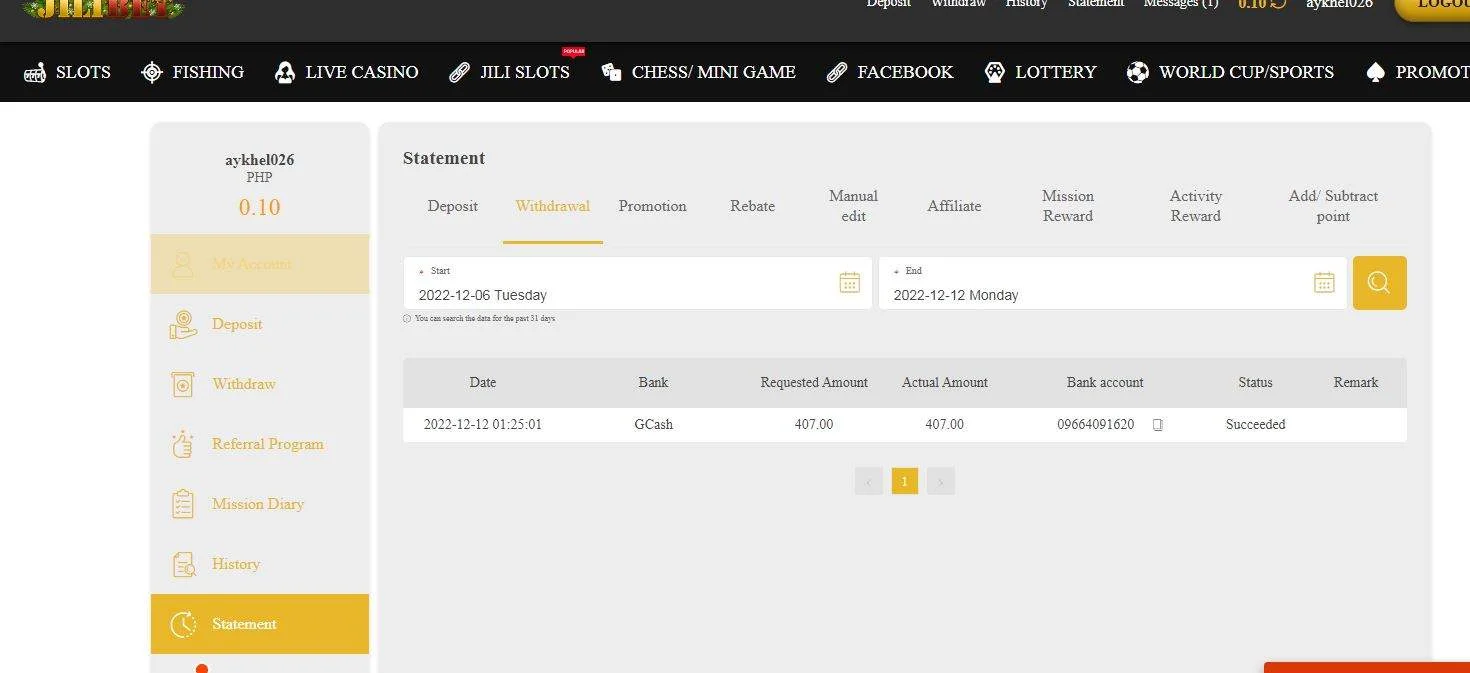Switch to the Deposit statement tab
The image size is (1470, 673).
[x=453, y=206]
